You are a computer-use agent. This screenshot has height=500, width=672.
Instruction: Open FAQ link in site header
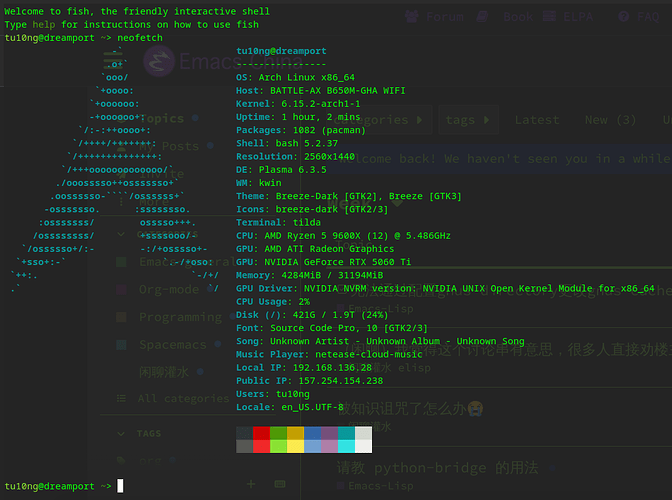pyautogui.click(x=648, y=17)
